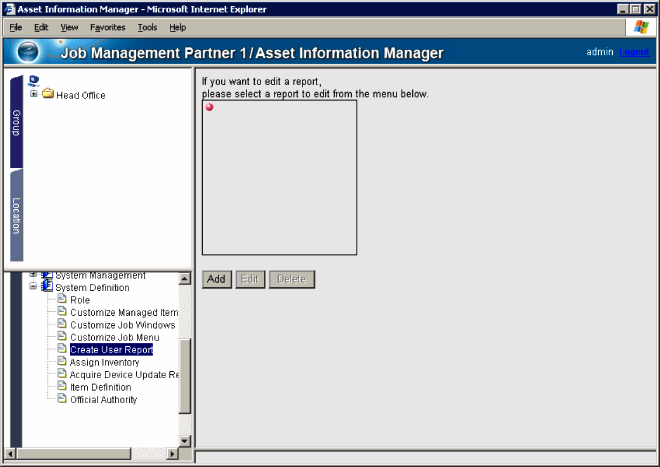The image size is (660, 467).
Task: Select the Role tree item
Action: (x=80, y=300)
